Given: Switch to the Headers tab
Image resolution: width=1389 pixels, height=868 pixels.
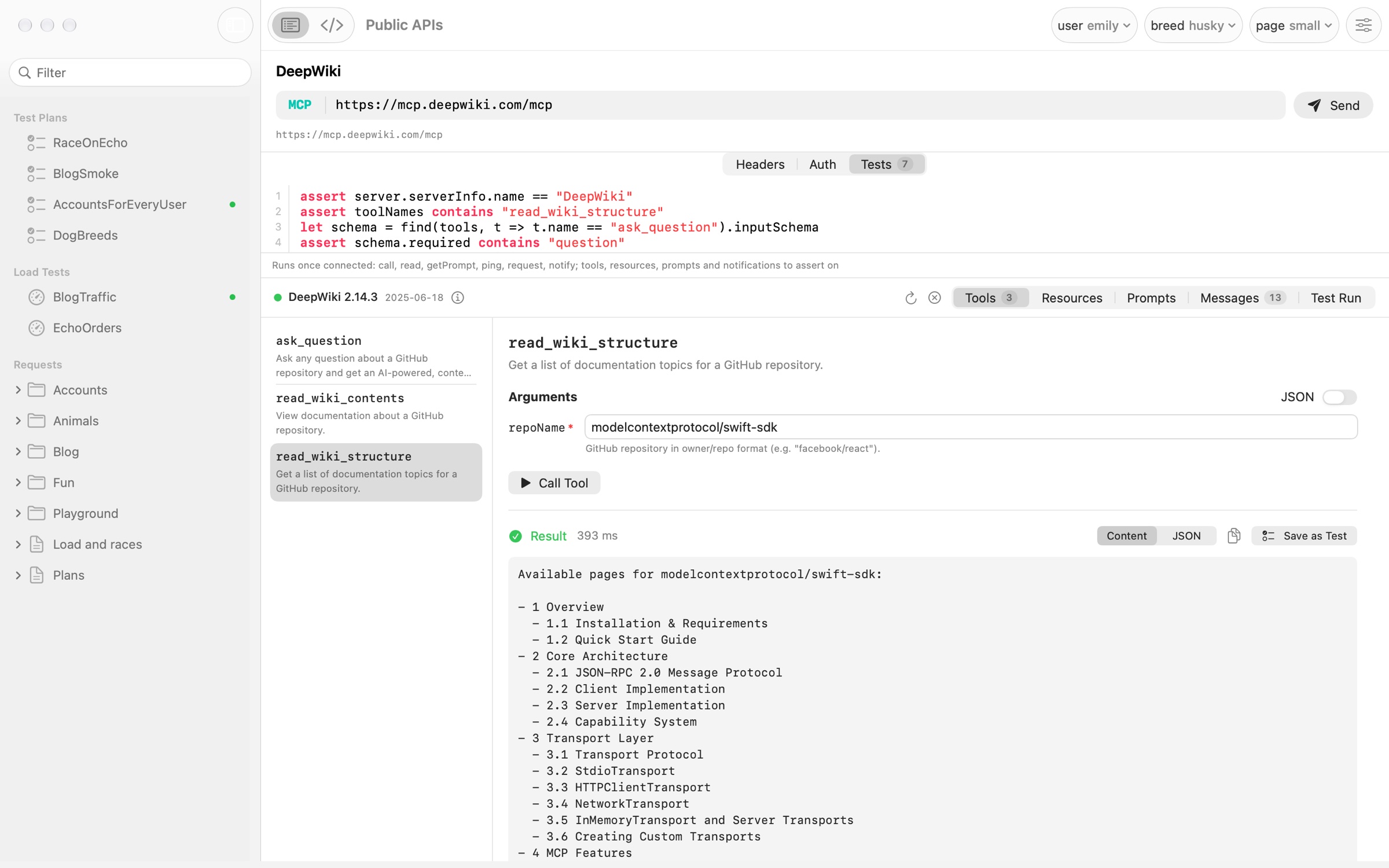Looking at the screenshot, I should point(760,164).
